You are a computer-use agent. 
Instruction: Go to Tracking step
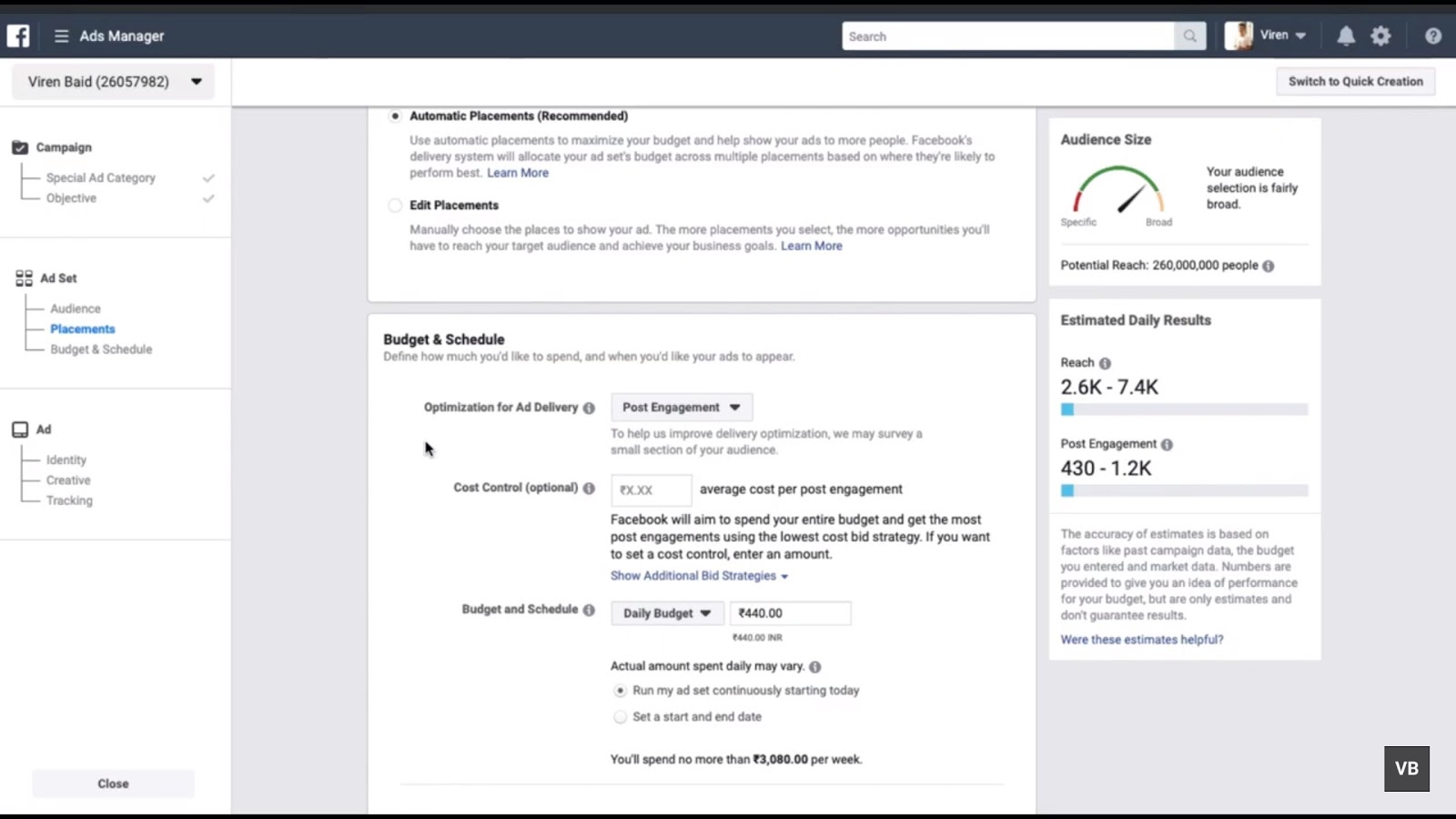(69, 500)
